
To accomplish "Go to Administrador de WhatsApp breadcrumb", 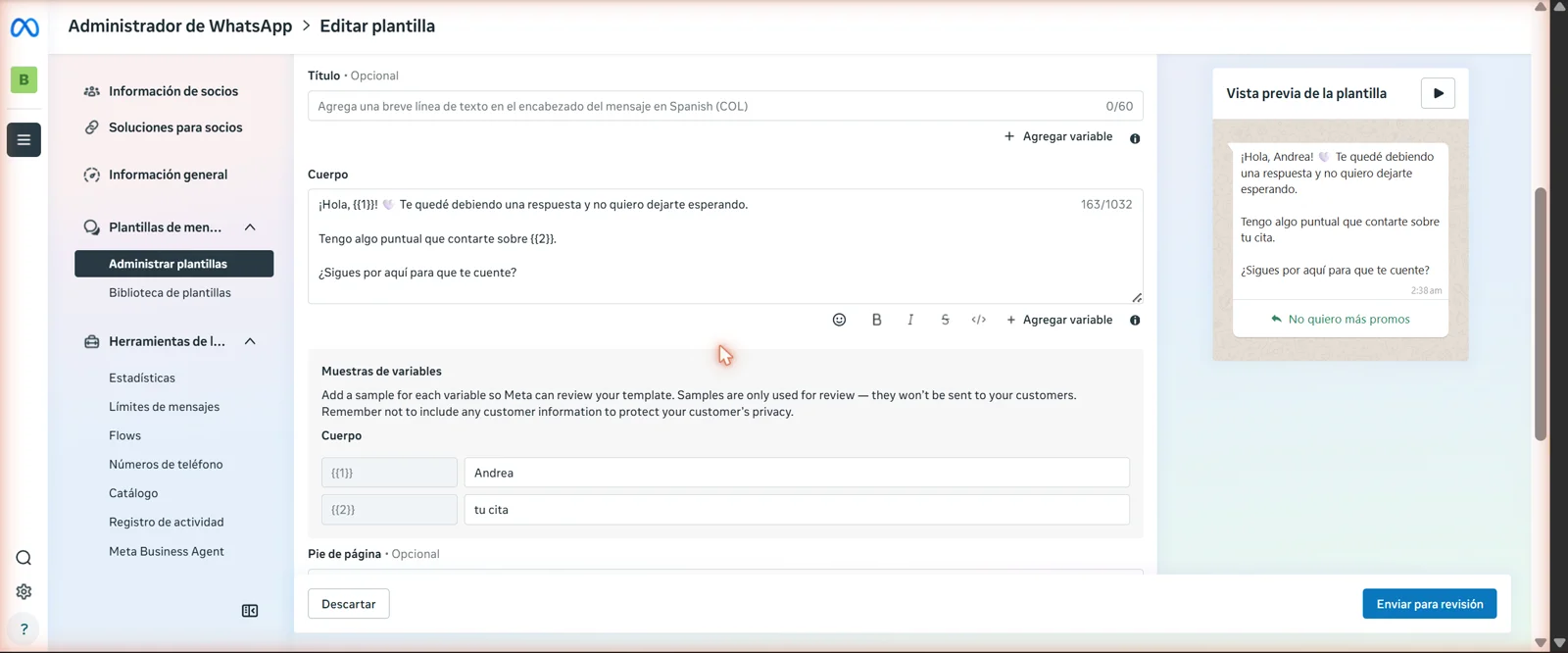I will click(180, 26).
